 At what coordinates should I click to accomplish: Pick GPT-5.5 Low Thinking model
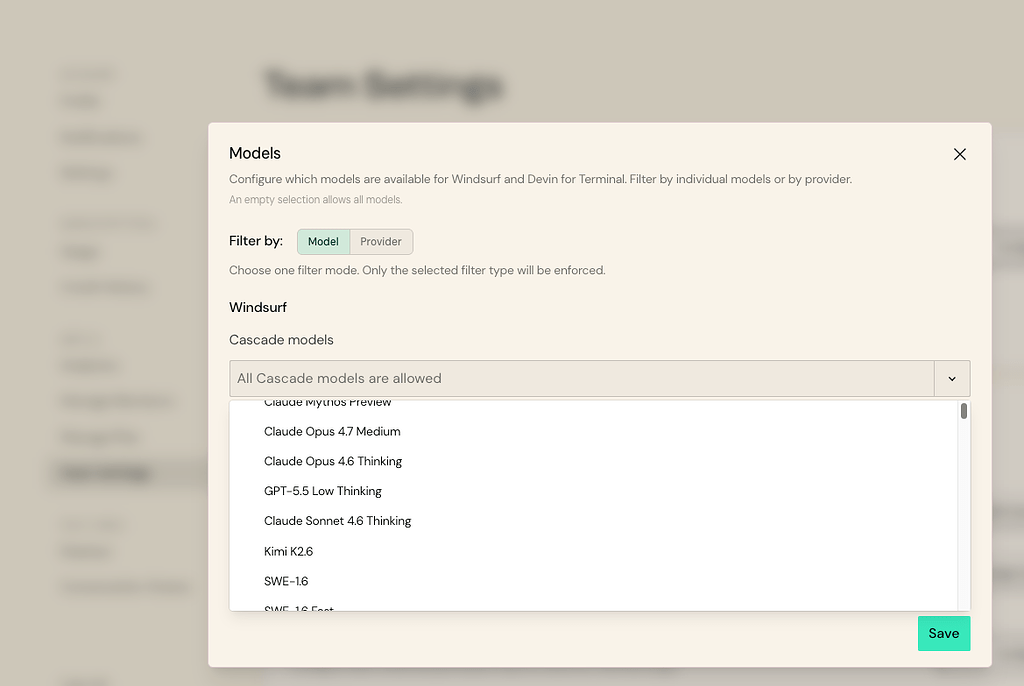tap(594, 491)
